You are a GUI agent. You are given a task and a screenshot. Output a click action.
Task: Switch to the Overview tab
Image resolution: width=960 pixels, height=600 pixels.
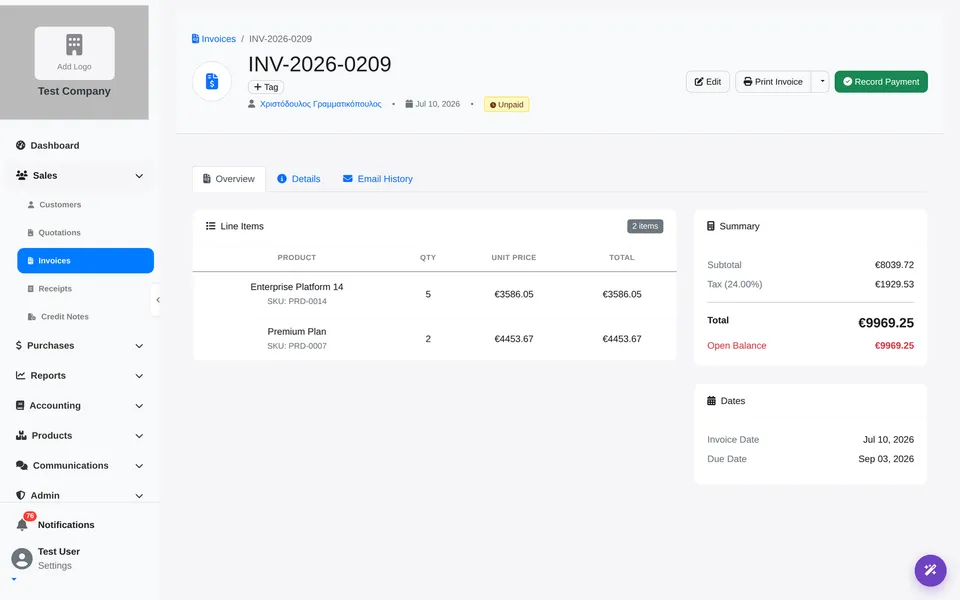click(229, 179)
